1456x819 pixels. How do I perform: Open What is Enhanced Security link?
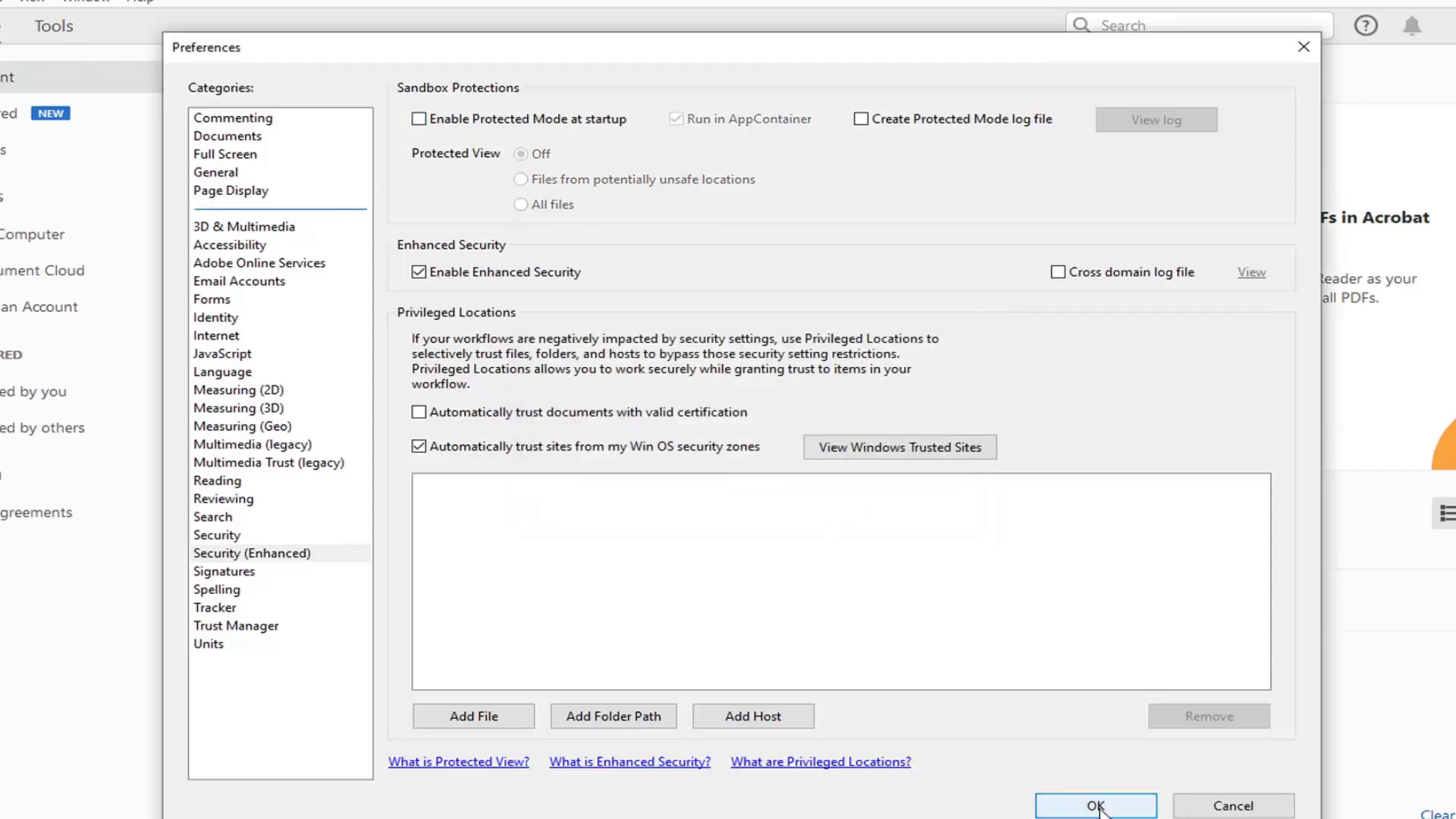(630, 762)
